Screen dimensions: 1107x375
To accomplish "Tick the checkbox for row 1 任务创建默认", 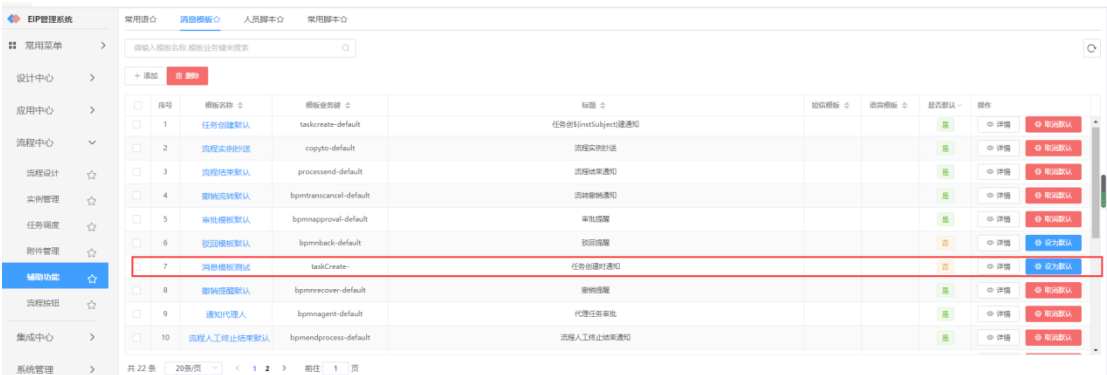I will (x=137, y=124).
